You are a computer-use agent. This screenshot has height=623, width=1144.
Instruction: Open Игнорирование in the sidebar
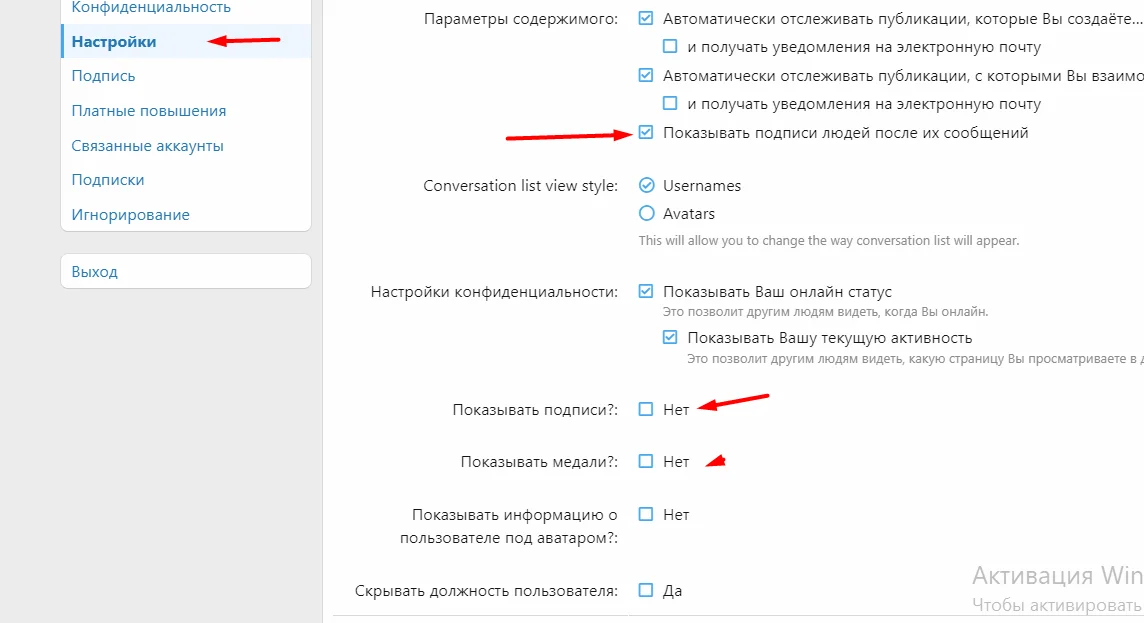pyautogui.click(x=131, y=215)
